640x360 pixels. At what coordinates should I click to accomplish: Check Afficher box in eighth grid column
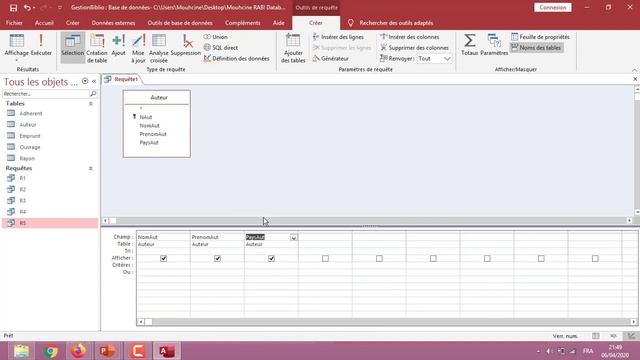[541, 258]
